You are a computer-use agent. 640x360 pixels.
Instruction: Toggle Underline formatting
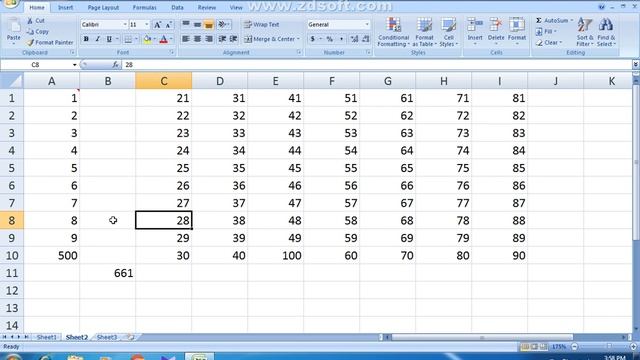pos(109,39)
